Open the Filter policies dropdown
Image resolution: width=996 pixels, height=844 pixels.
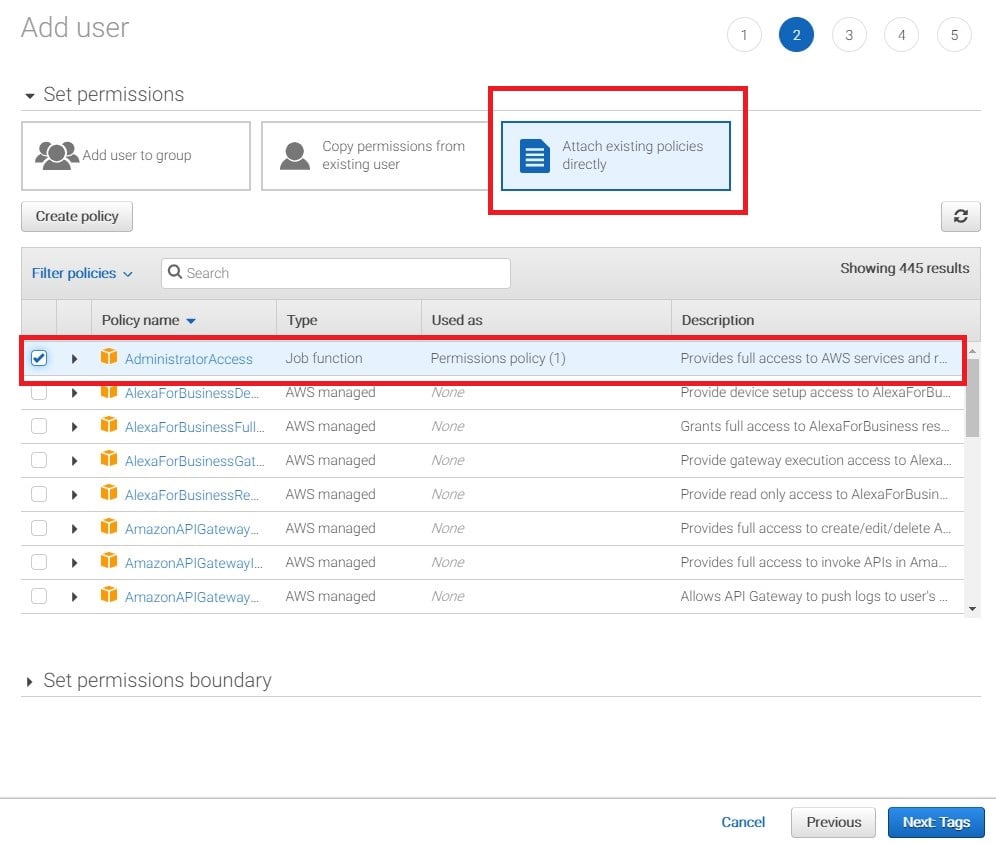click(x=82, y=272)
